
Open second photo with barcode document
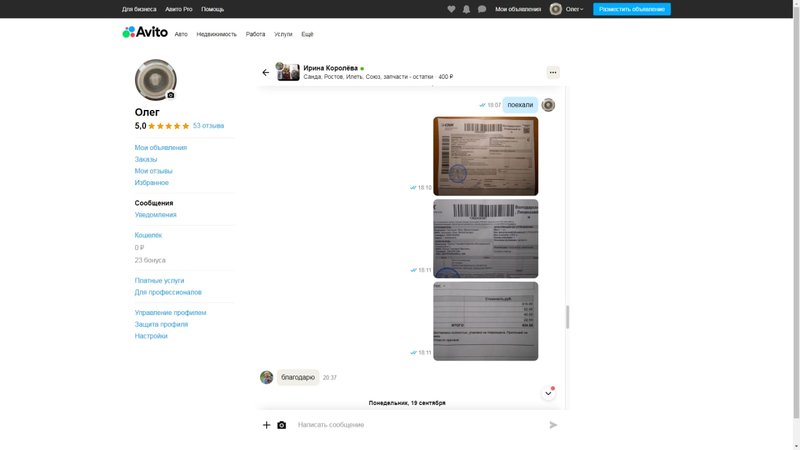(x=486, y=239)
